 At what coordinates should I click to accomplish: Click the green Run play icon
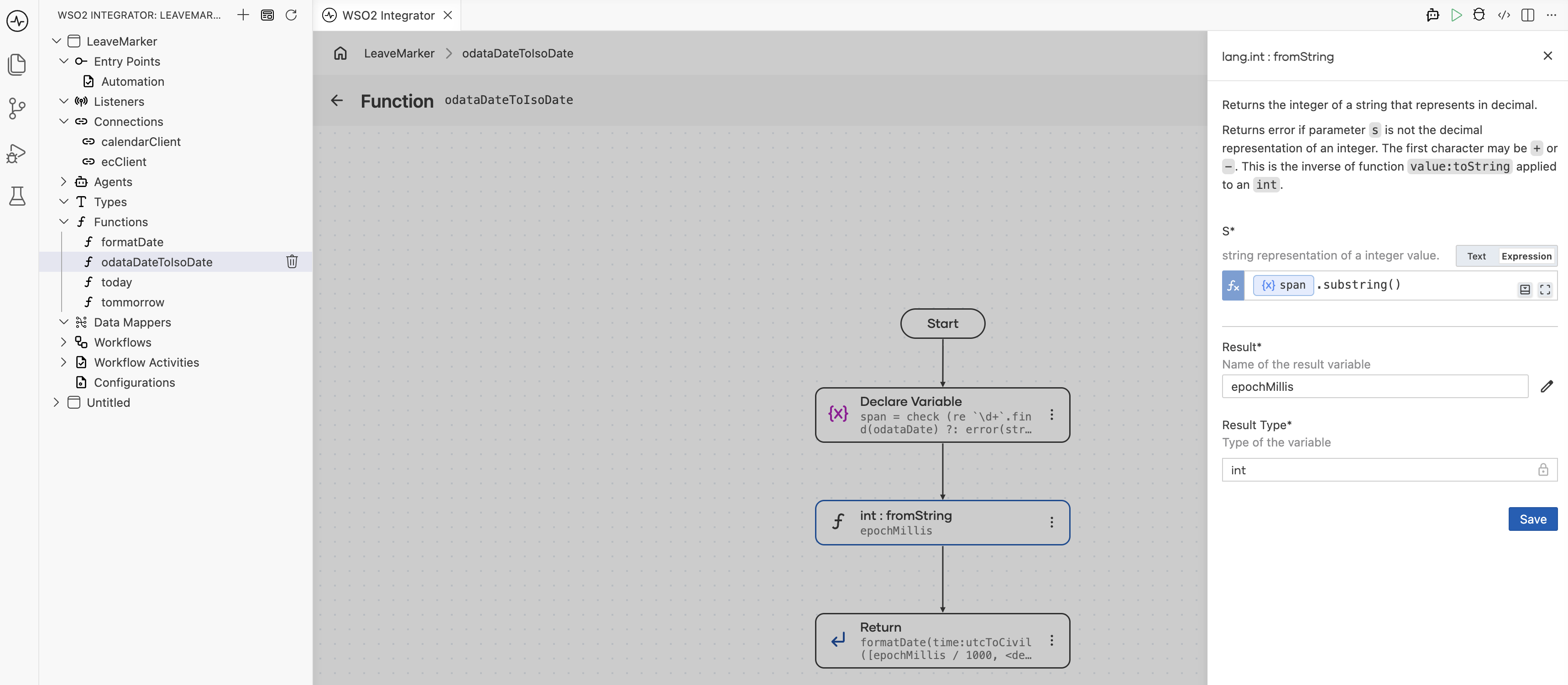pyautogui.click(x=1456, y=15)
